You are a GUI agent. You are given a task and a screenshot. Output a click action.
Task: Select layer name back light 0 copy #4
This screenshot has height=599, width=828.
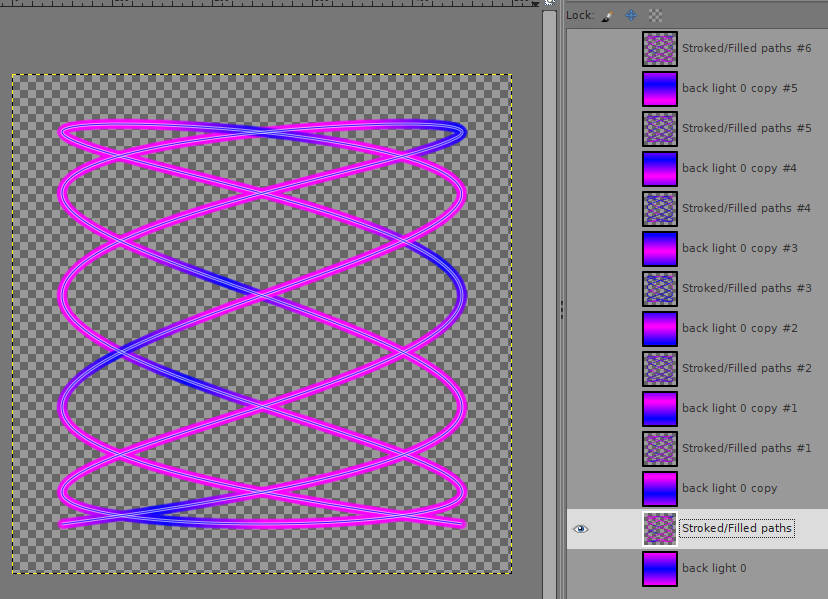739,168
